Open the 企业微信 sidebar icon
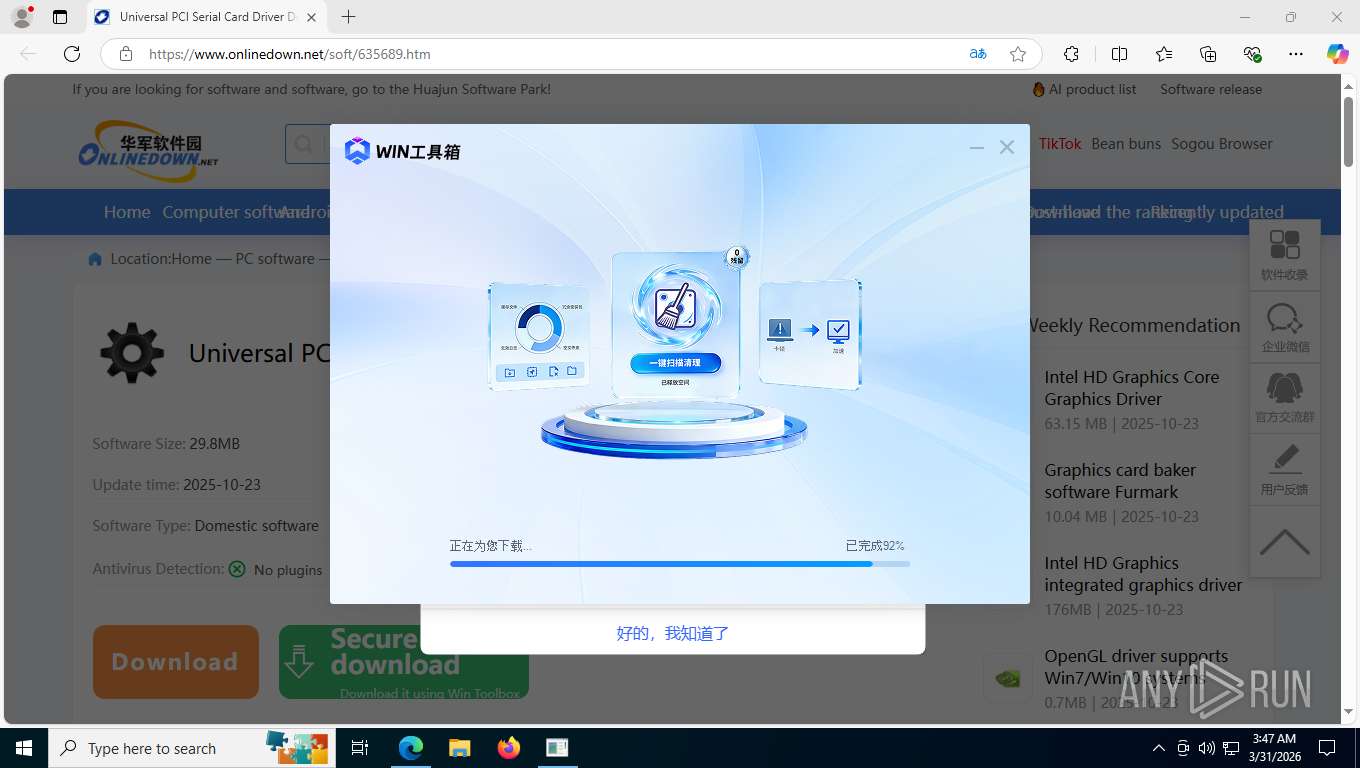Screen dimensions: 1360x768 (x=1285, y=327)
